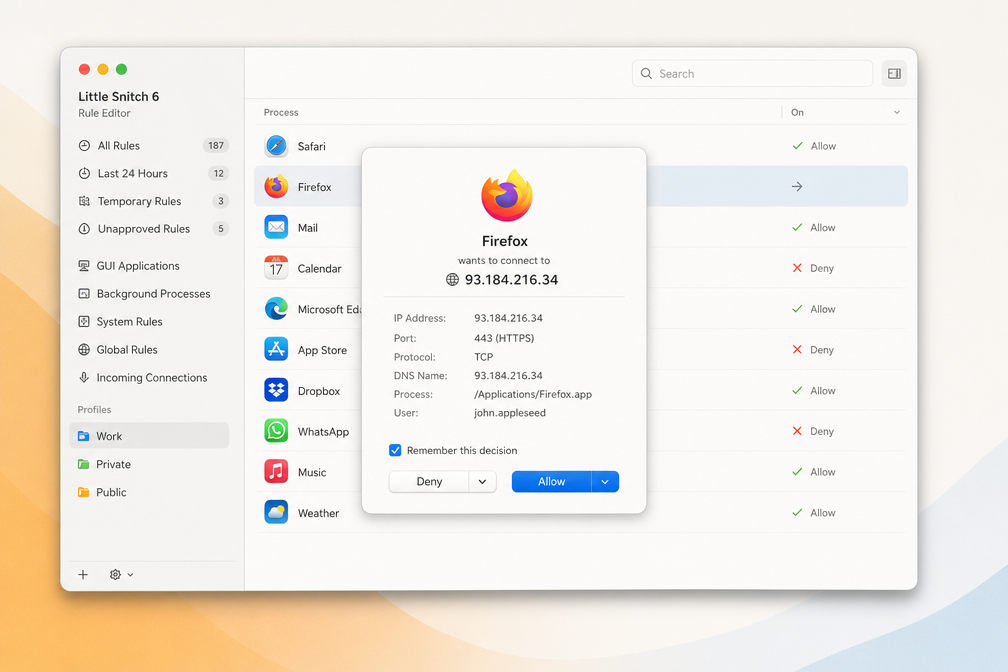Click the Weather process name
Viewport: 1008px width, 672px height.
click(318, 513)
